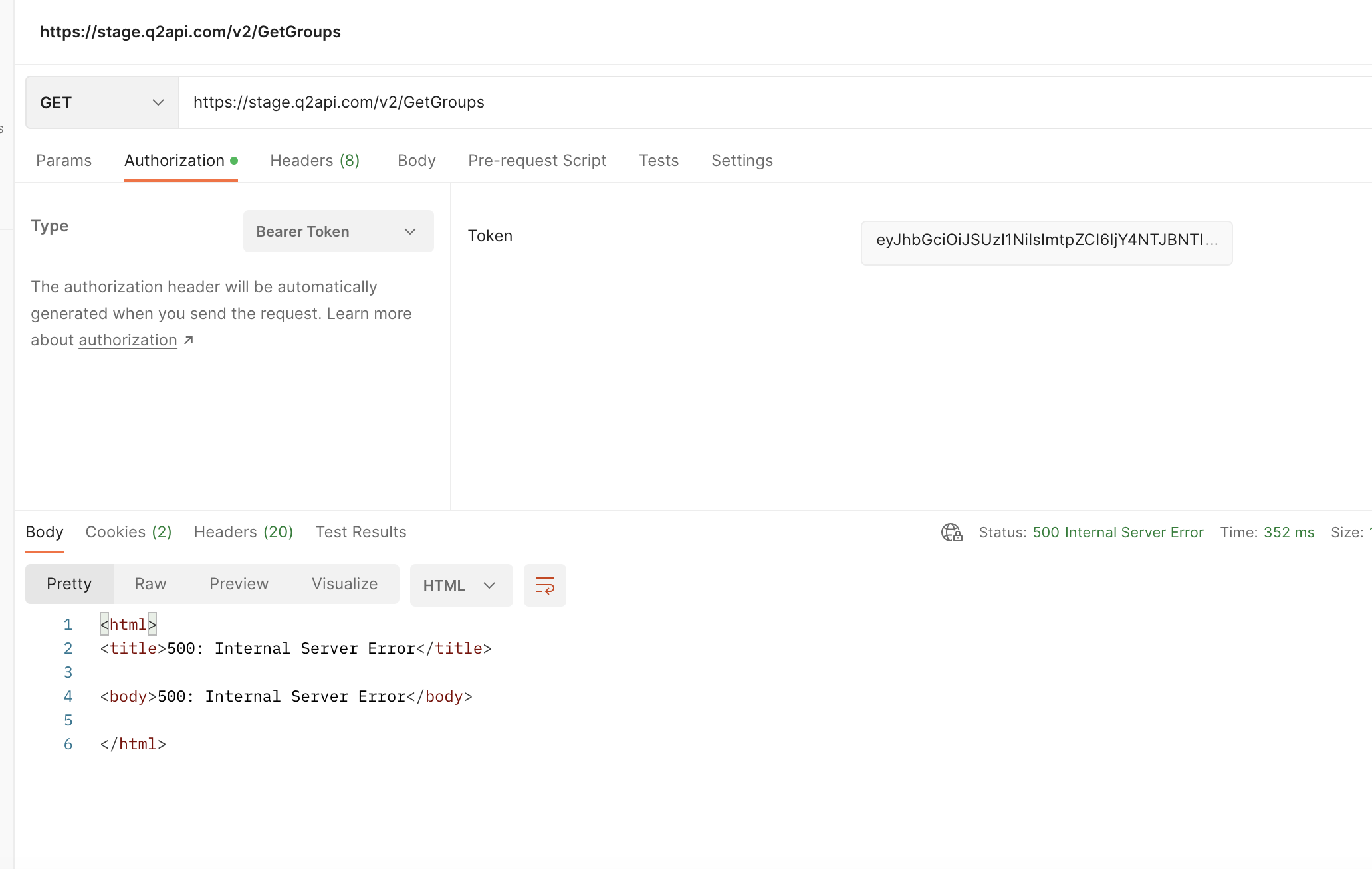Switch to the Raw view
1372x869 pixels.
click(x=150, y=584)
